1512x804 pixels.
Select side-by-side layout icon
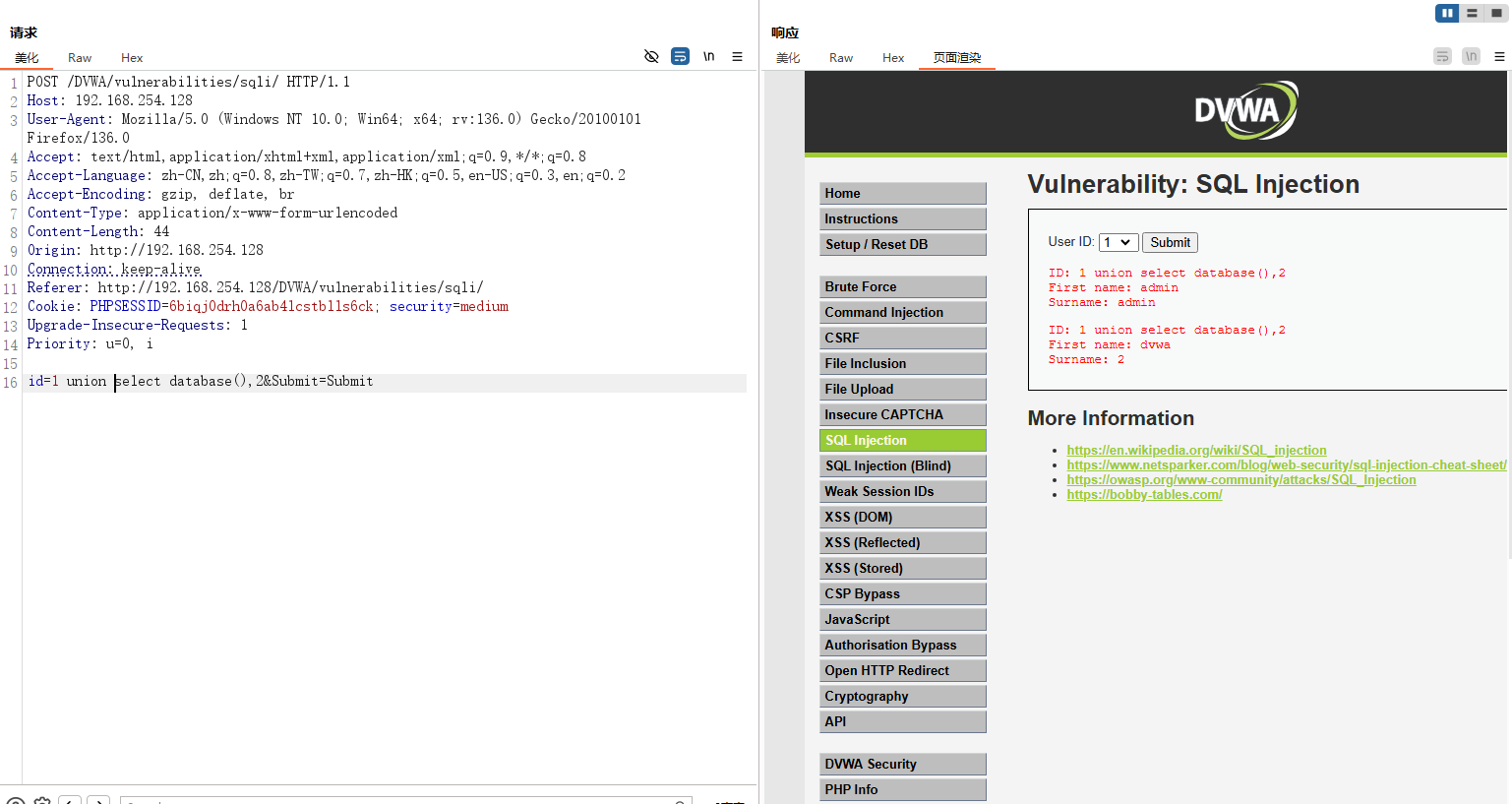[1447, 13]
